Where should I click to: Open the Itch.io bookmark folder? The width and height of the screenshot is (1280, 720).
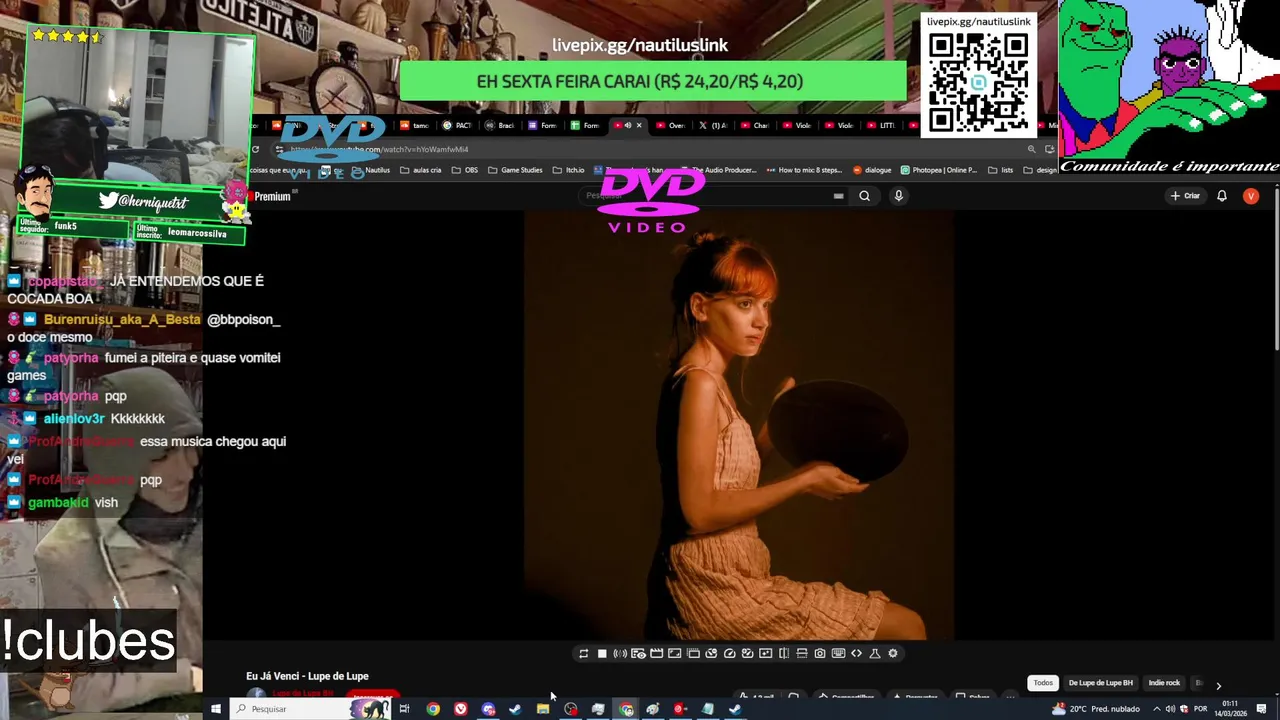click(570, 170)
